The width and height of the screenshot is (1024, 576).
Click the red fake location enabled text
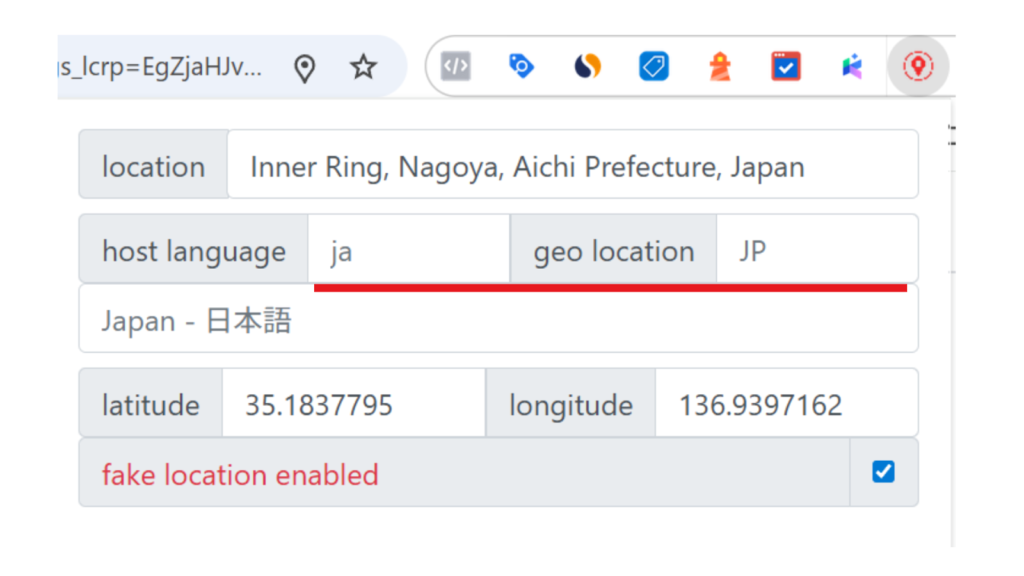click(240, 474)
